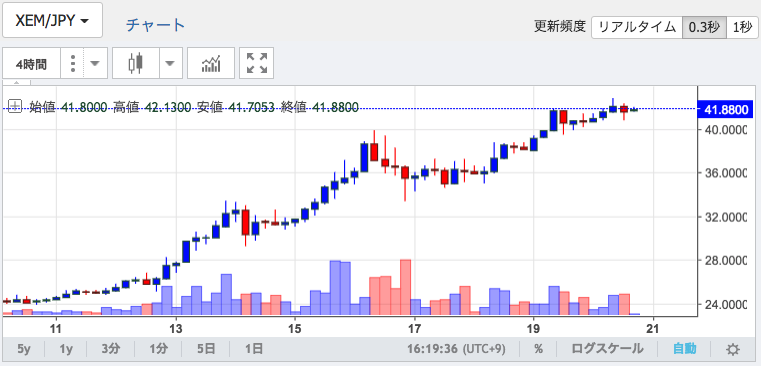Open the interval dropdown arrow
761x366 pixels.
[x=95, y=63]
